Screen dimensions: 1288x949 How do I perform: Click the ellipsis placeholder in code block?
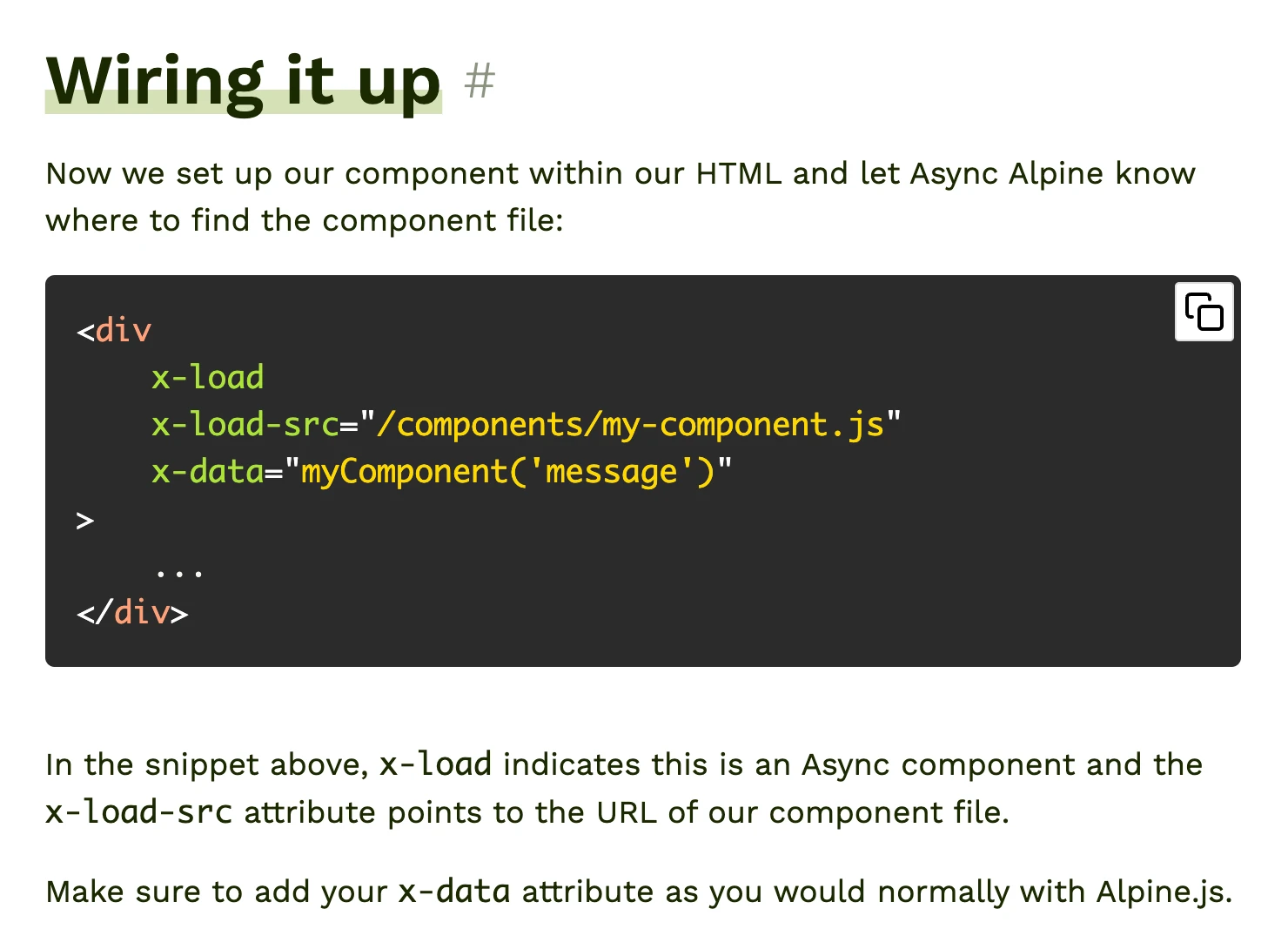click(x=179, y=571)
